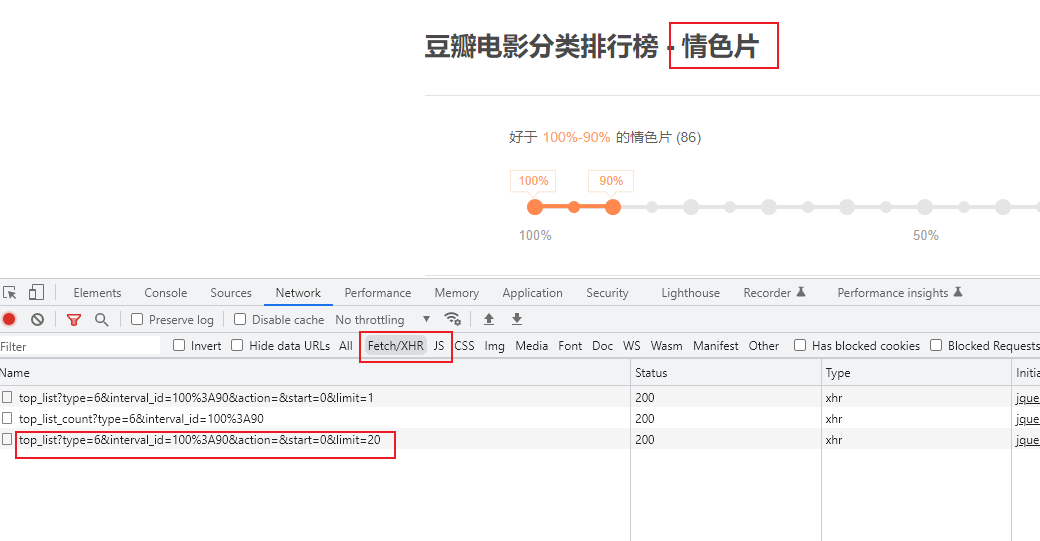This screenshot has width=1040, height=541.
Task: Click the flask icon next to Recorder
Action: (x=801, y=292)
